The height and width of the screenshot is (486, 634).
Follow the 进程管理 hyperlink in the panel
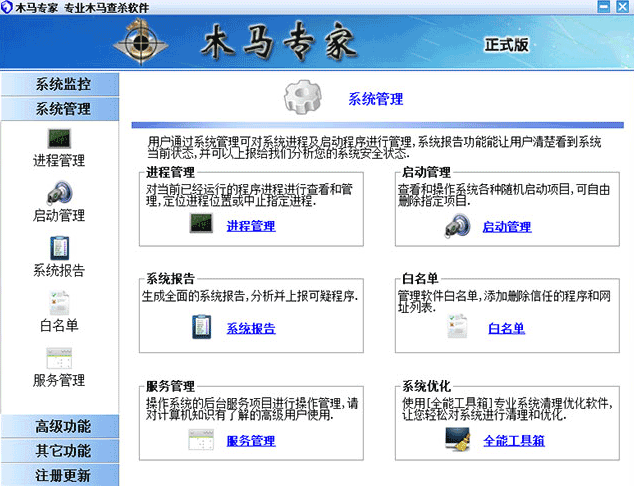click(x=251, y=226)
